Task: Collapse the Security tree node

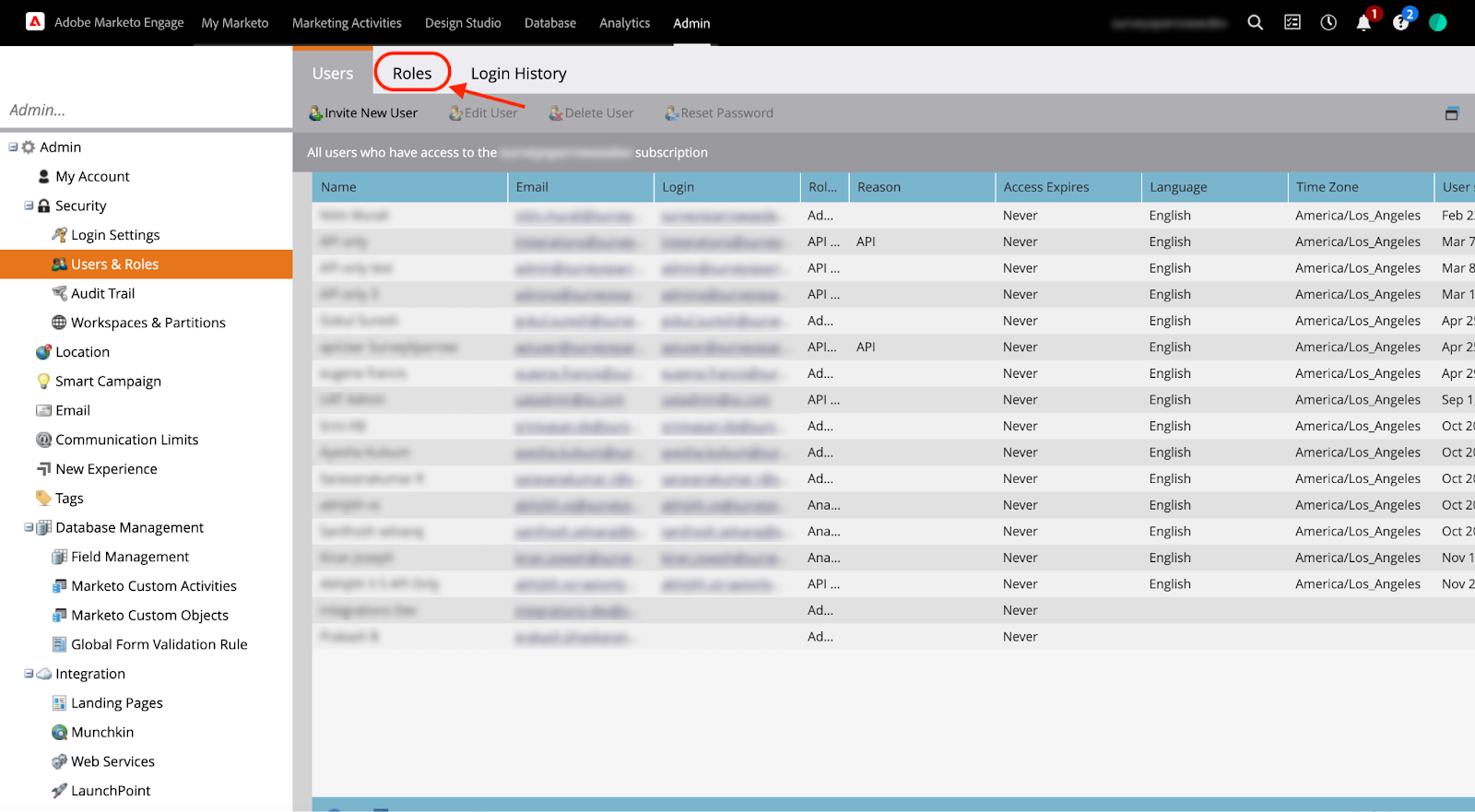Action: tap(29, 206)
